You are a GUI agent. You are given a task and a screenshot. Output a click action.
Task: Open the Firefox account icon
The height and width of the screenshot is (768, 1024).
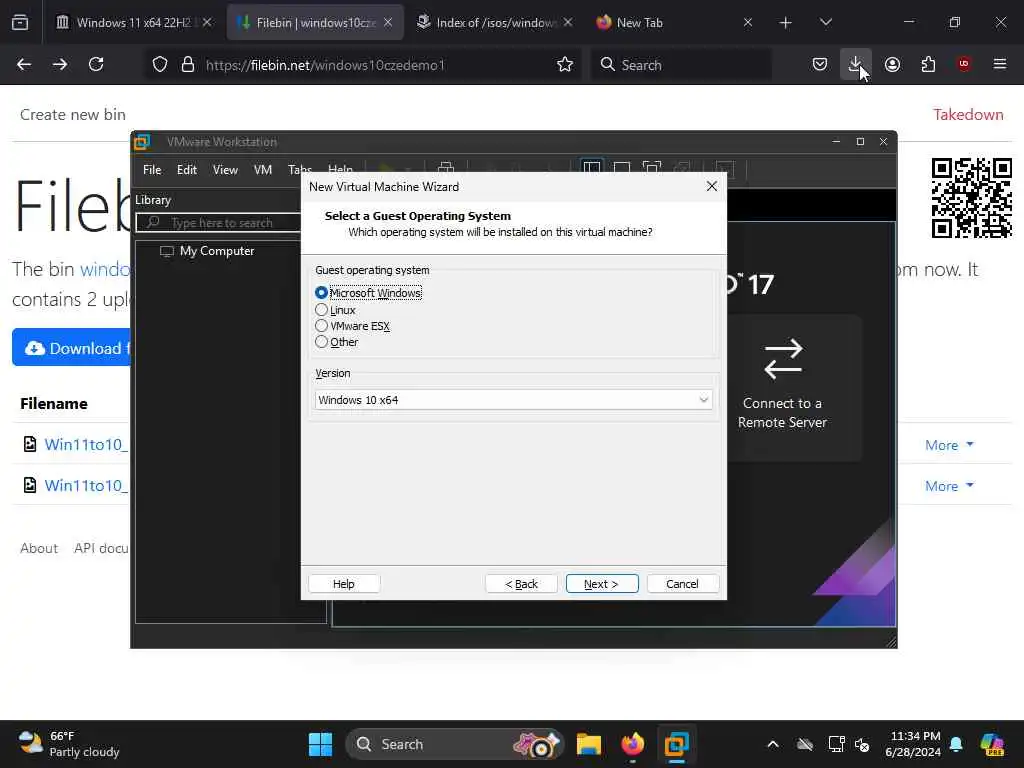click(x=892, y=64)
